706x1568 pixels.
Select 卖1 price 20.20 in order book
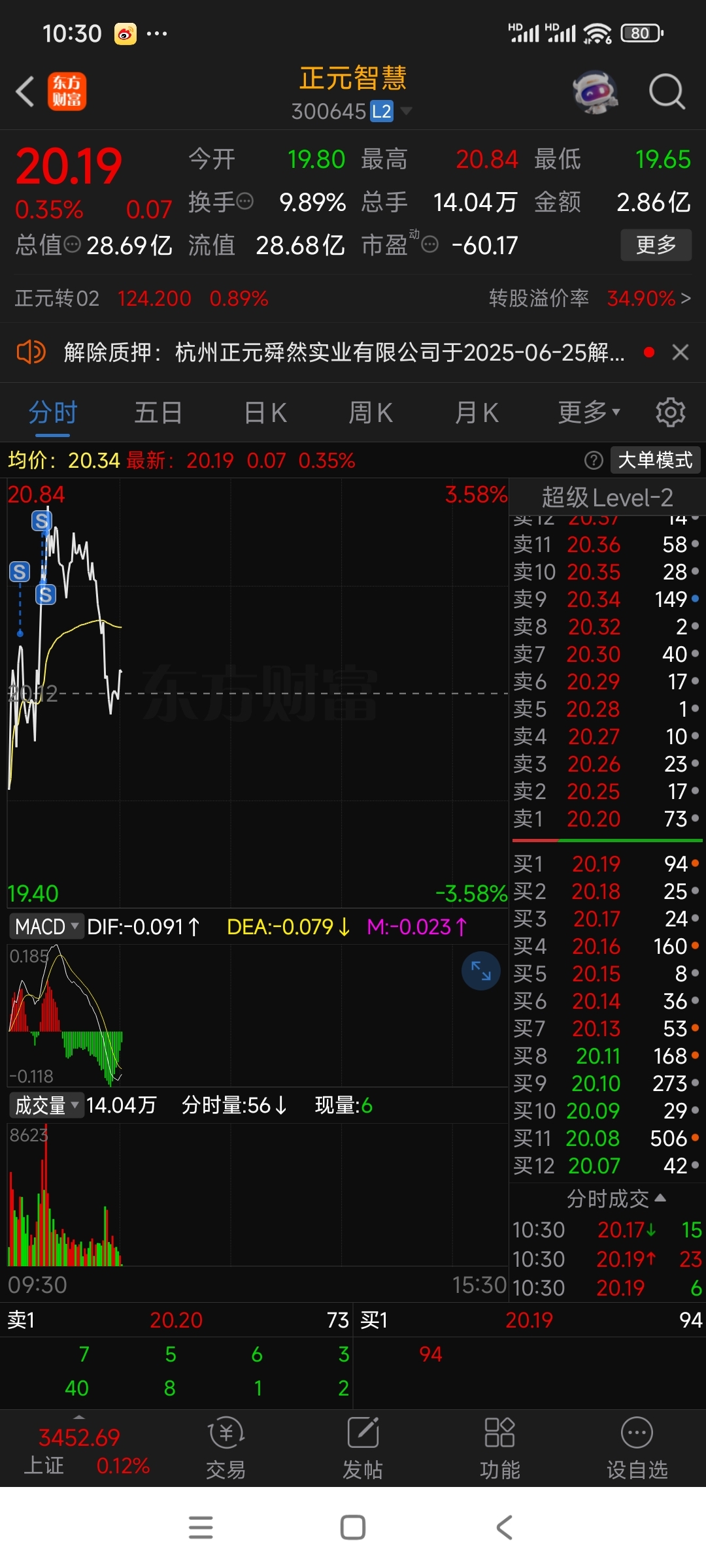607,819
